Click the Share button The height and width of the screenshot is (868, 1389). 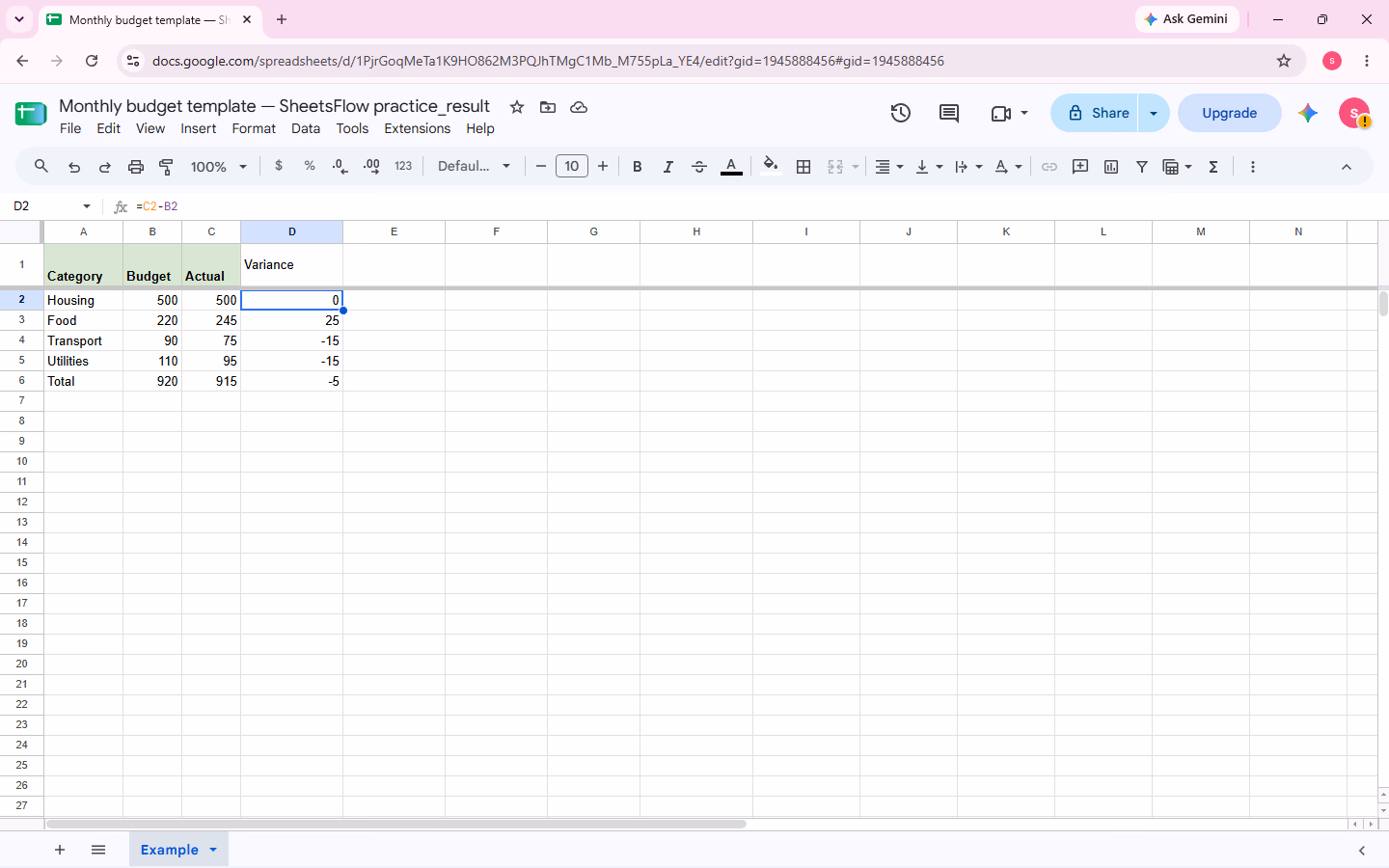coord(1096,113)
